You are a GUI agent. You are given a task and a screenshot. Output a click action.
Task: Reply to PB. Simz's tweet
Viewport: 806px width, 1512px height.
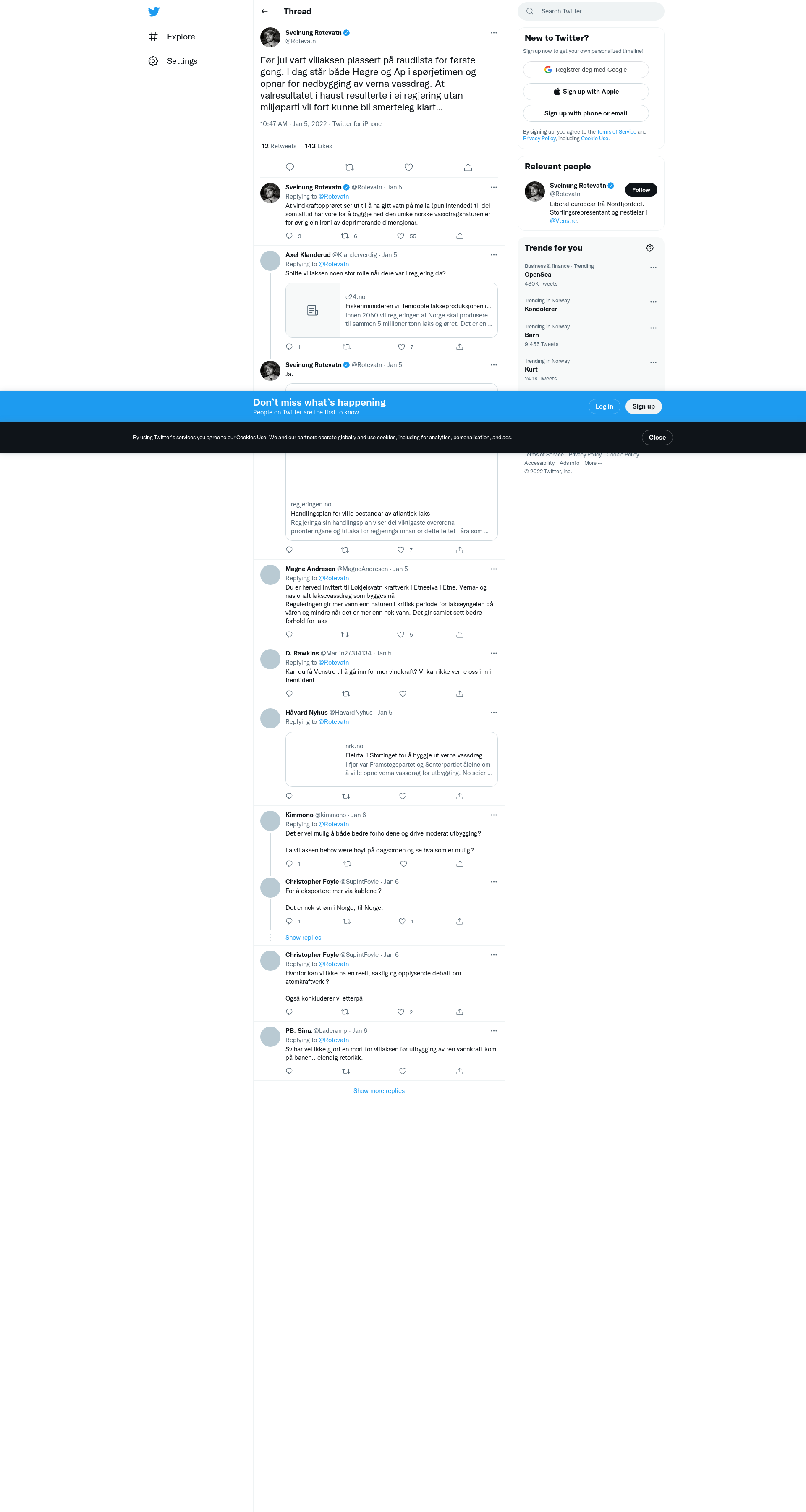click(289, 1071)
